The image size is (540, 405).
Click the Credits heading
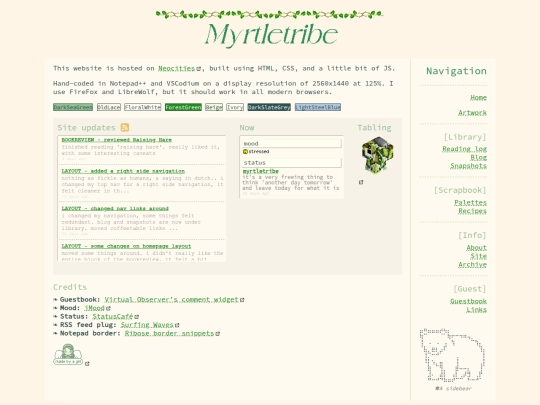(x=70, y=287)
